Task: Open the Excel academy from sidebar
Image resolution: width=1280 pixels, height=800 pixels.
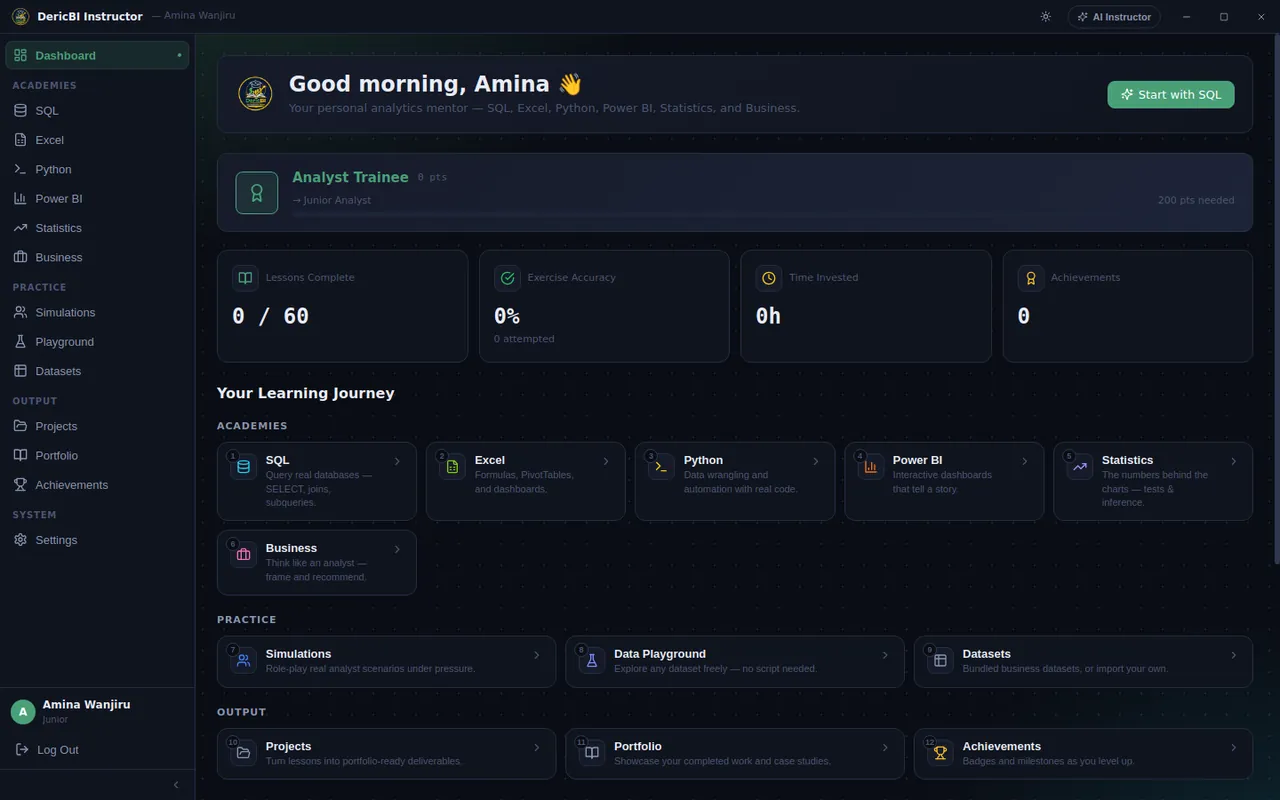Action: pyautogui.click(x=97, y=140)
